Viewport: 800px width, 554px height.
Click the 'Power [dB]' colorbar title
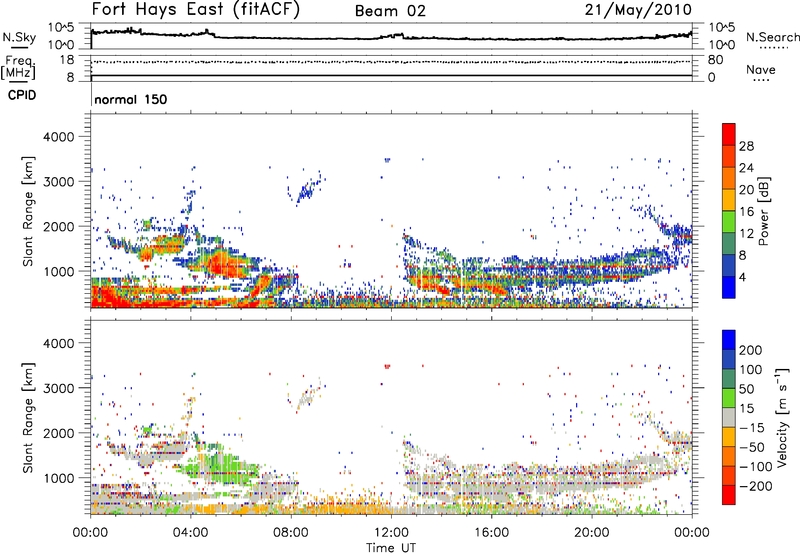click(763, 211)
